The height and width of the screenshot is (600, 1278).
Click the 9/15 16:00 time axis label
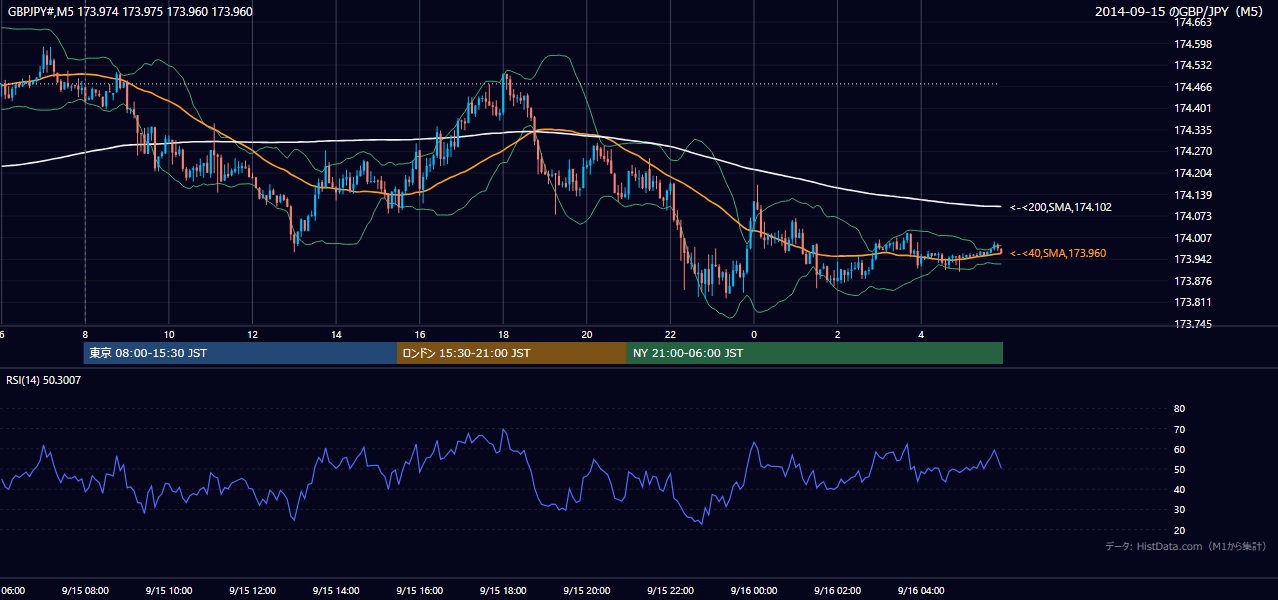pos(419,590)
